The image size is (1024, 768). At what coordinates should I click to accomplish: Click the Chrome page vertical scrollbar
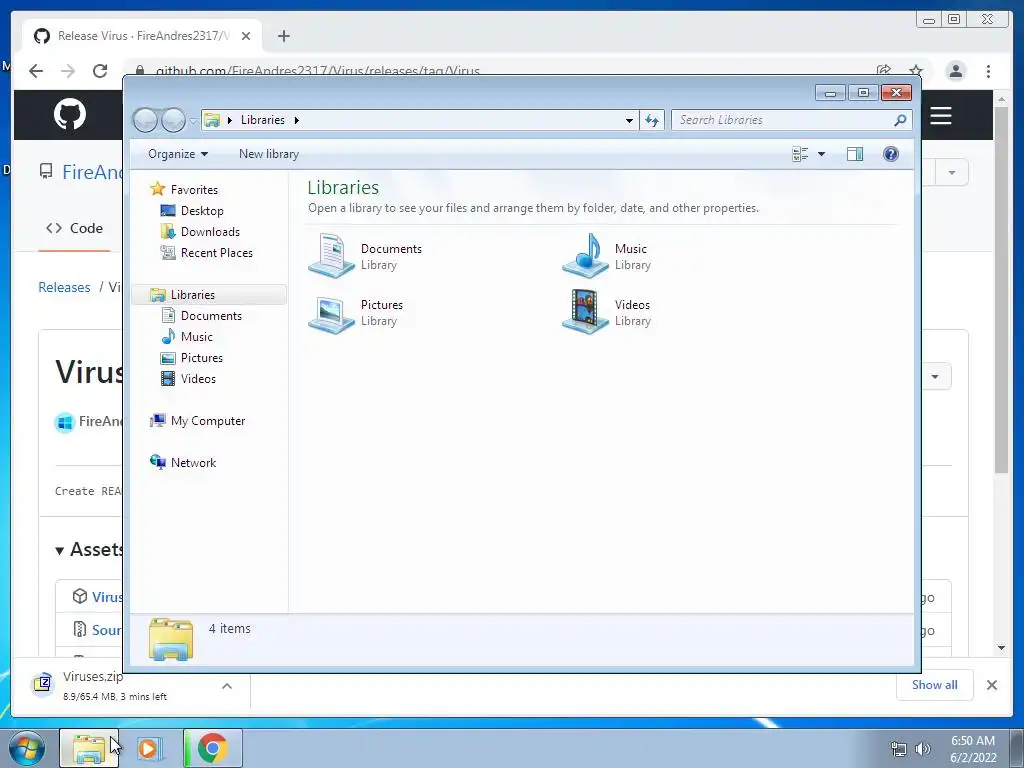tap(1001, 291)
